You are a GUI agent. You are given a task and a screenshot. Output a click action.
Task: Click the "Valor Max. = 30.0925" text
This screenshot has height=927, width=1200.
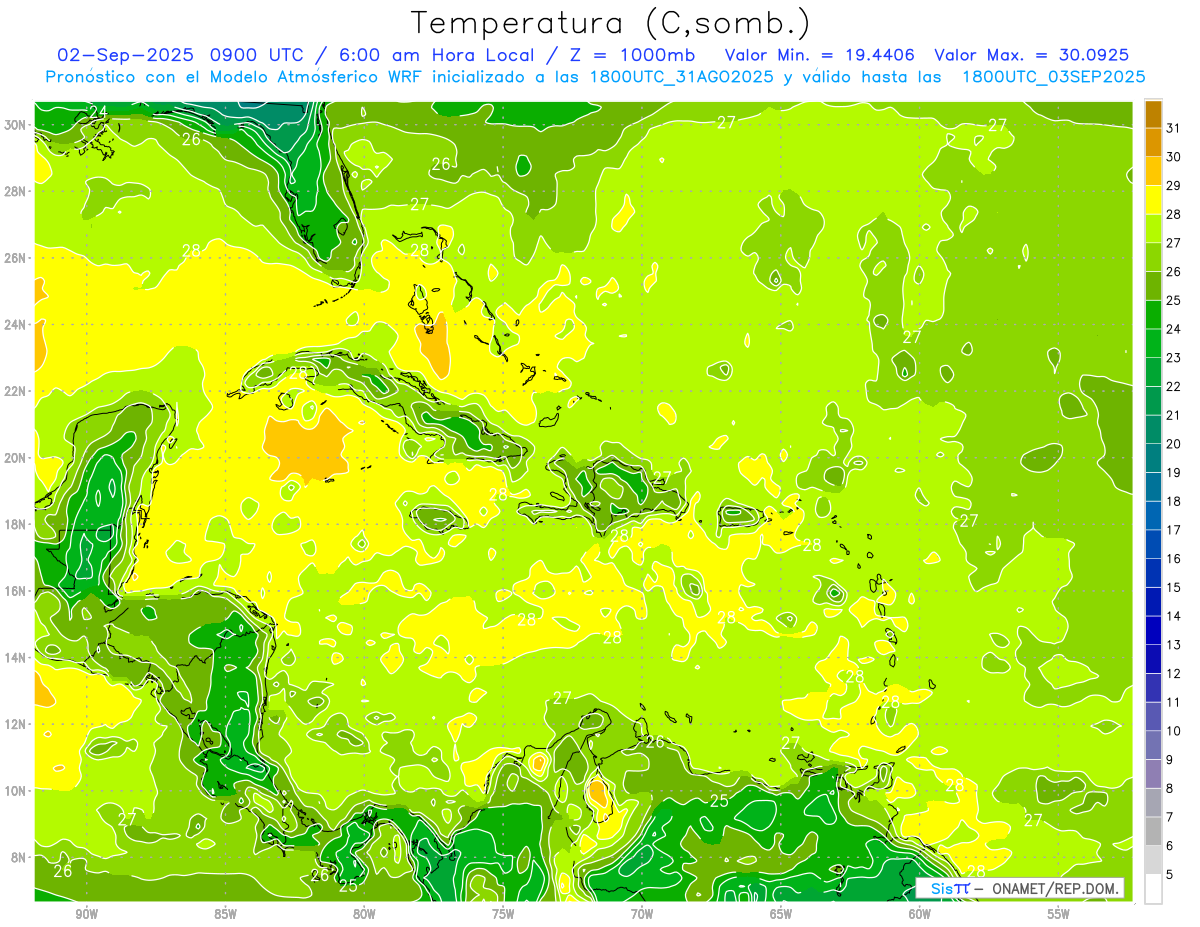pos(1031,55)
